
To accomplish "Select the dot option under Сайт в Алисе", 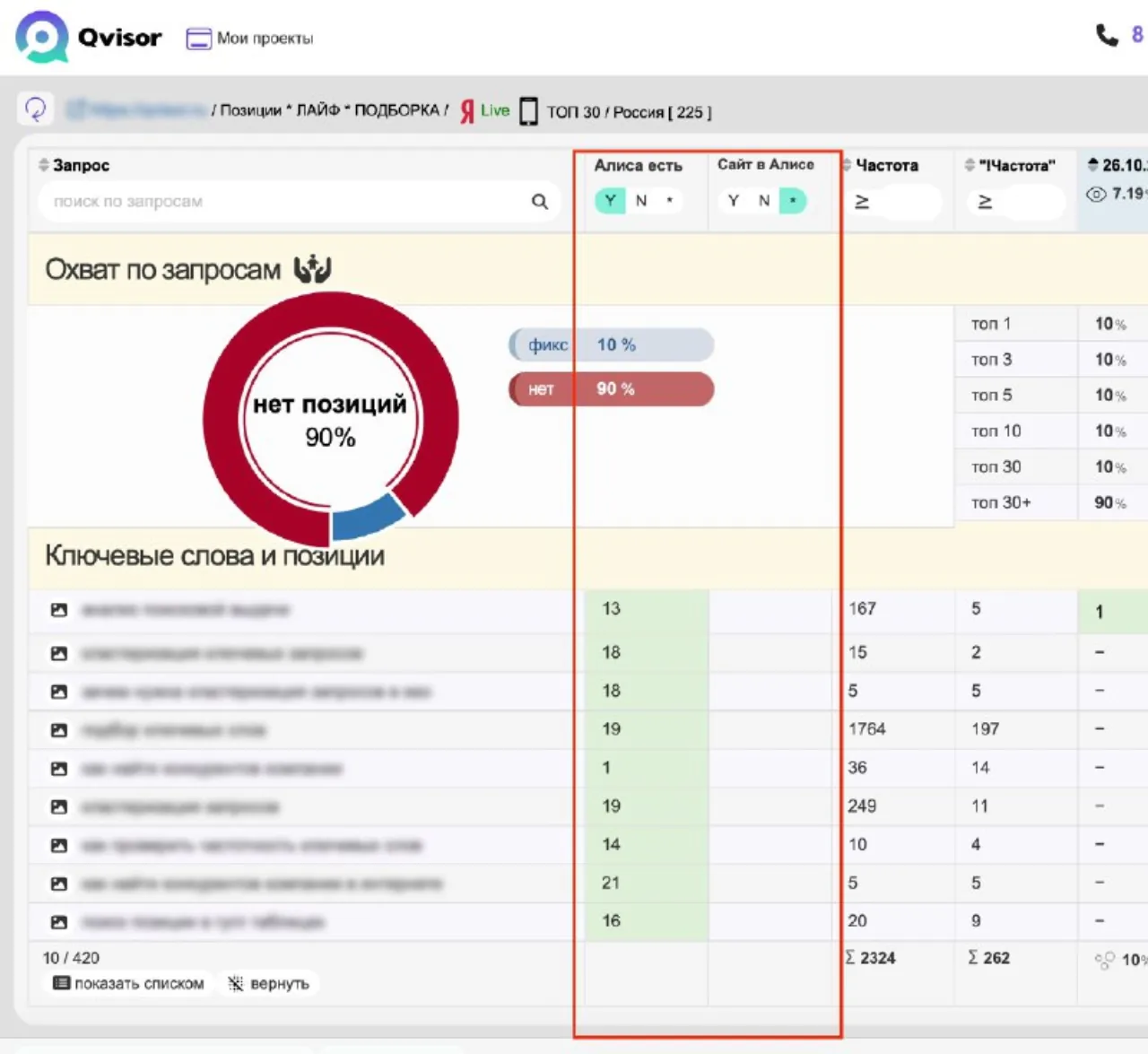I will [793, 200].
